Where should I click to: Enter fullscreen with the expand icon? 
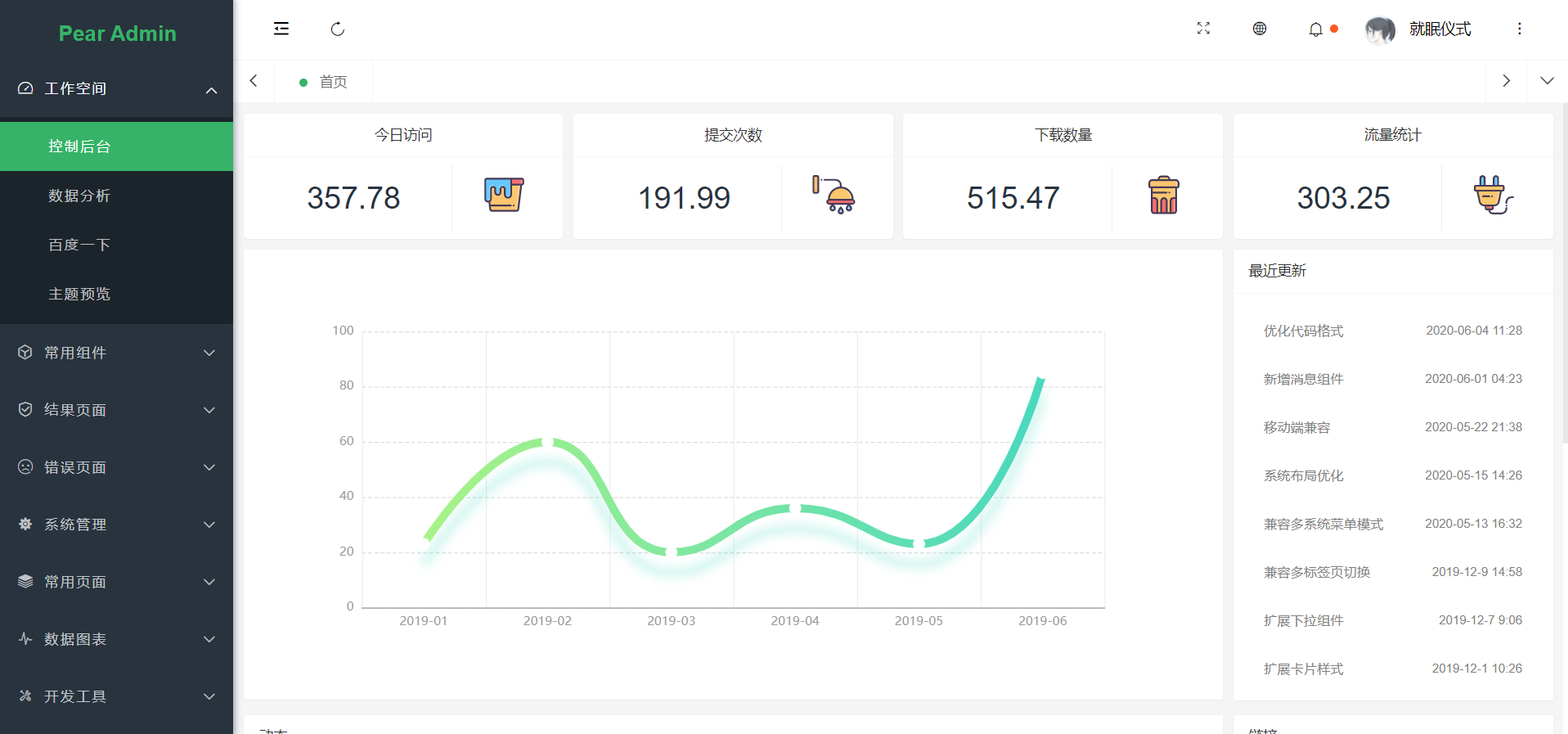1203,29
